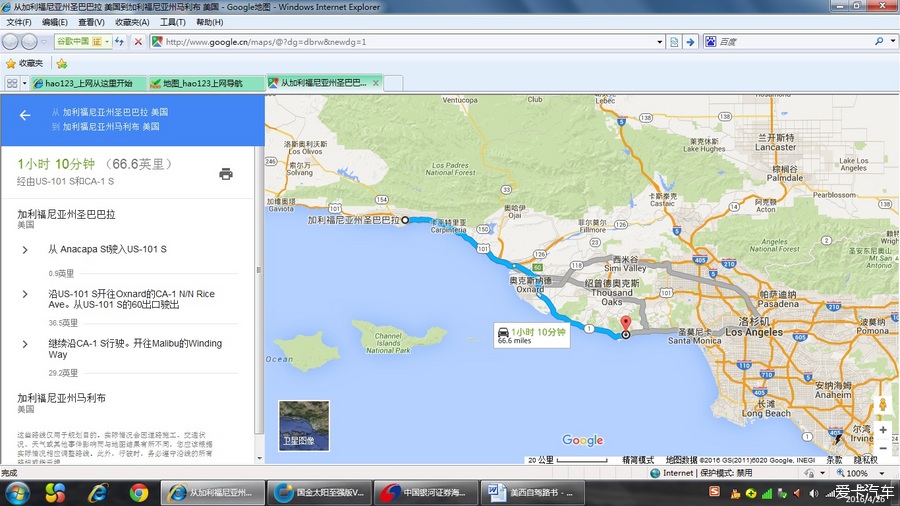This screenshot has height=506, width=900.
Task: Open Internet Explorer pinned taskbar icon
Action: coord(98,493)
